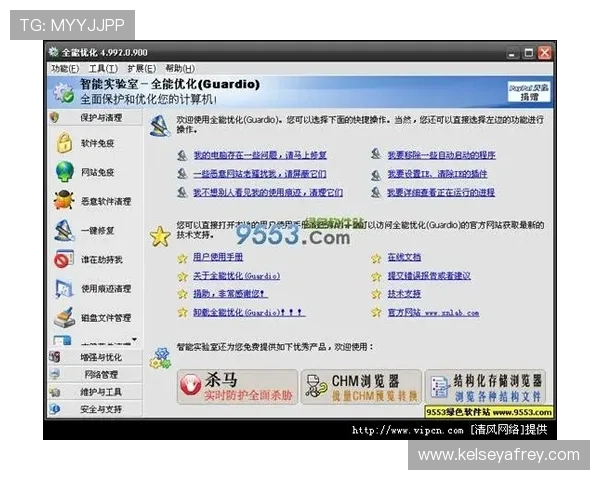Select the 网站免疫 globe icon
This screenshot has width=600, height=480.
pyautogui.click(x=64, y=171)
